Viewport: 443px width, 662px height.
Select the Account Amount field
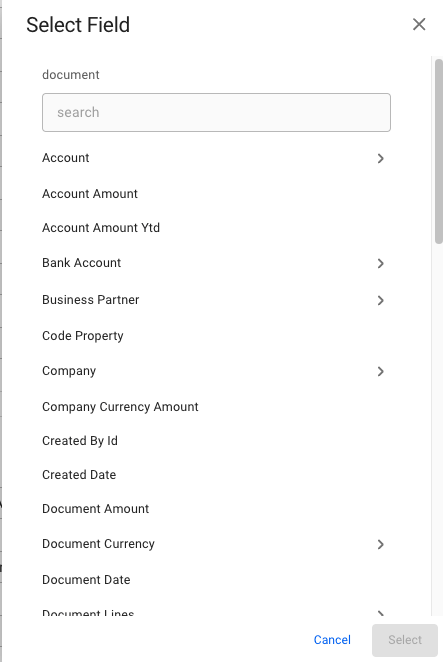click(90, 194)
